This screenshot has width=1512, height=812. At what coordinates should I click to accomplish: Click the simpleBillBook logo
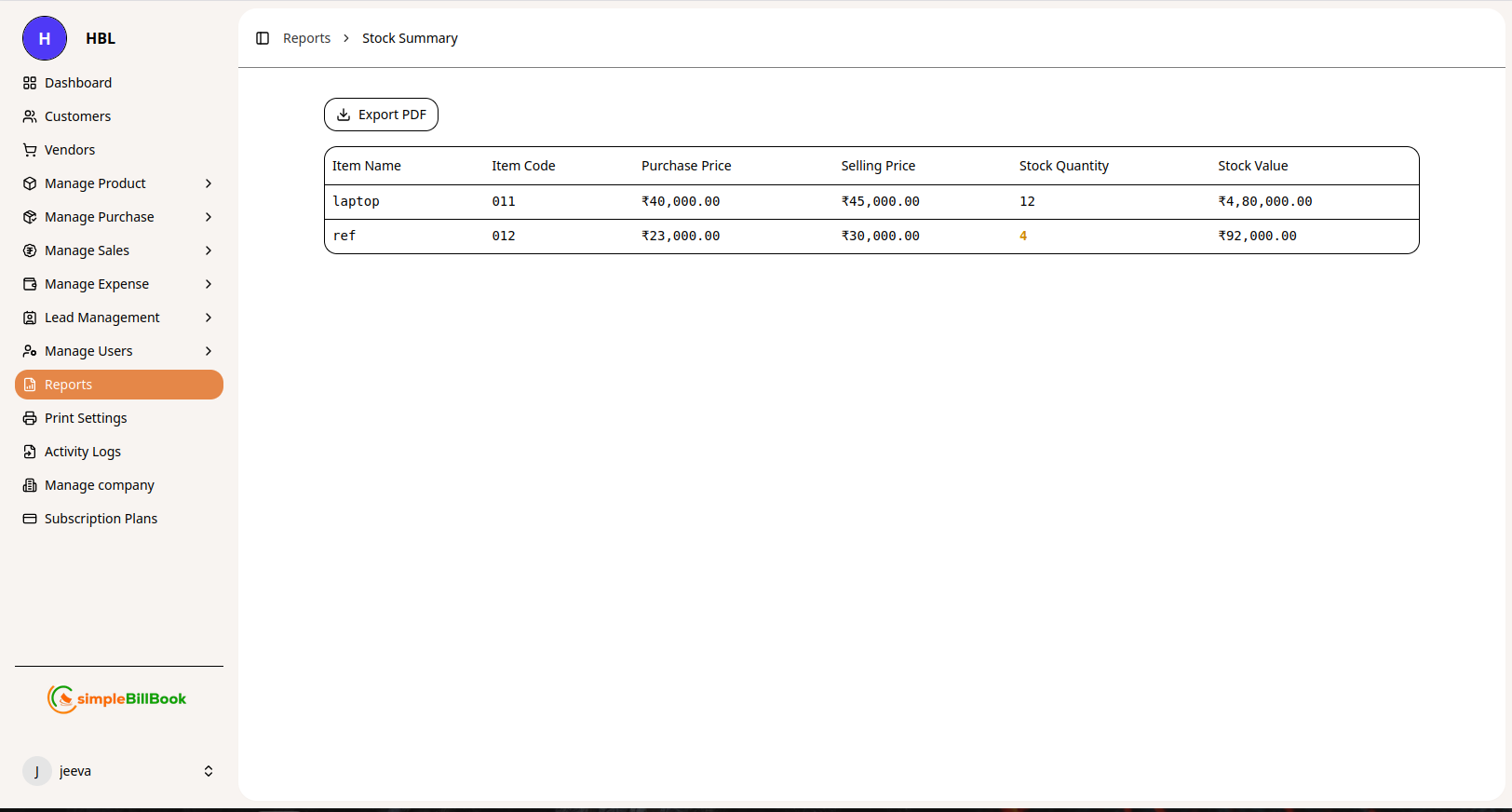click(117, 698)
